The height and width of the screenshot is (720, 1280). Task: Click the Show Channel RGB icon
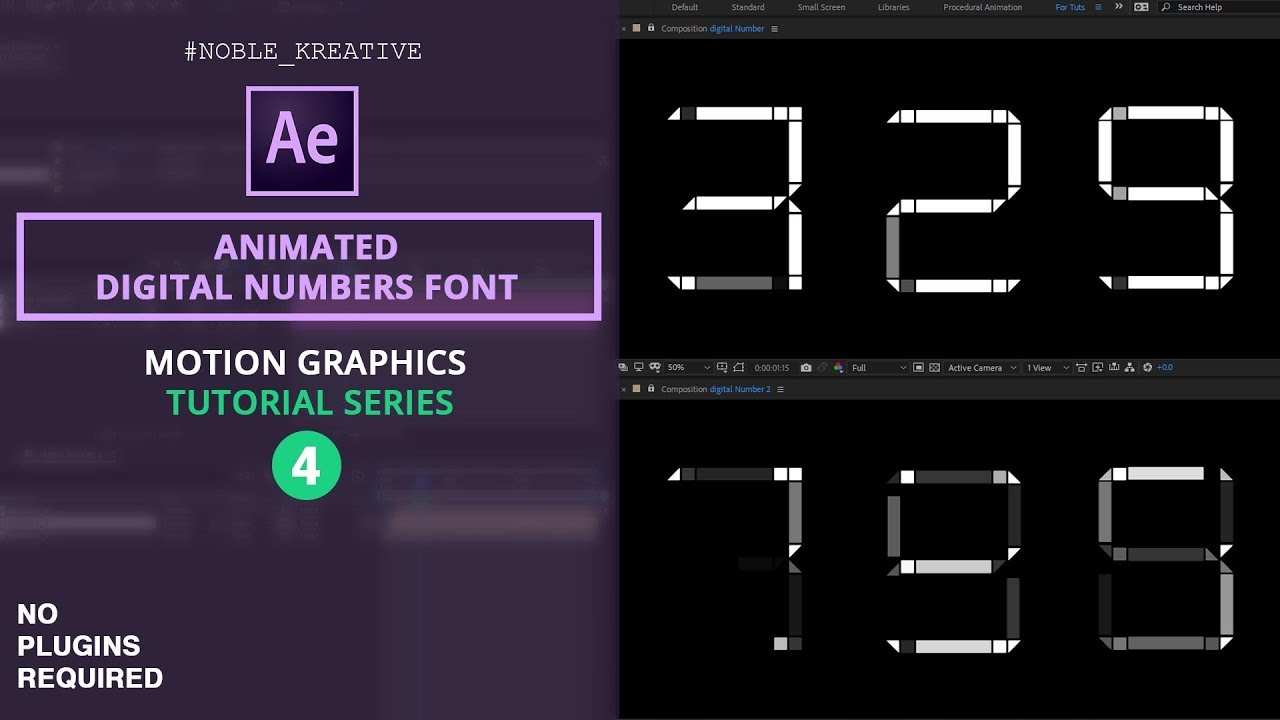pyautogui.click(x=838, y=367)
